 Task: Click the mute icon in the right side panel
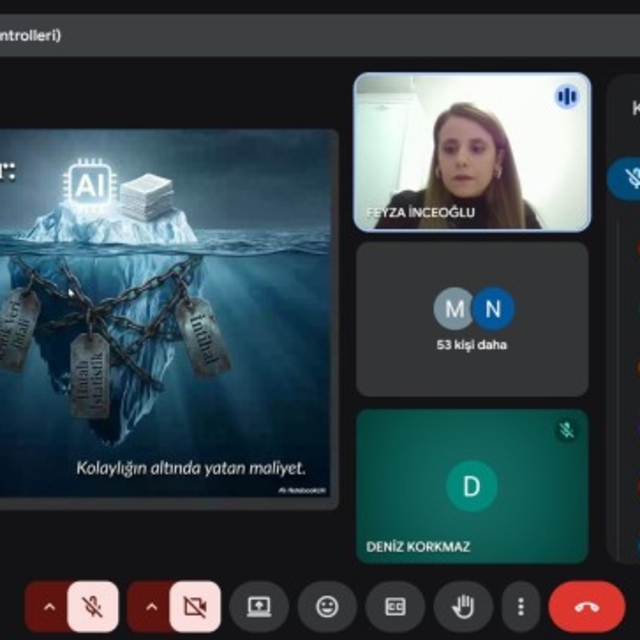[630, 178]
